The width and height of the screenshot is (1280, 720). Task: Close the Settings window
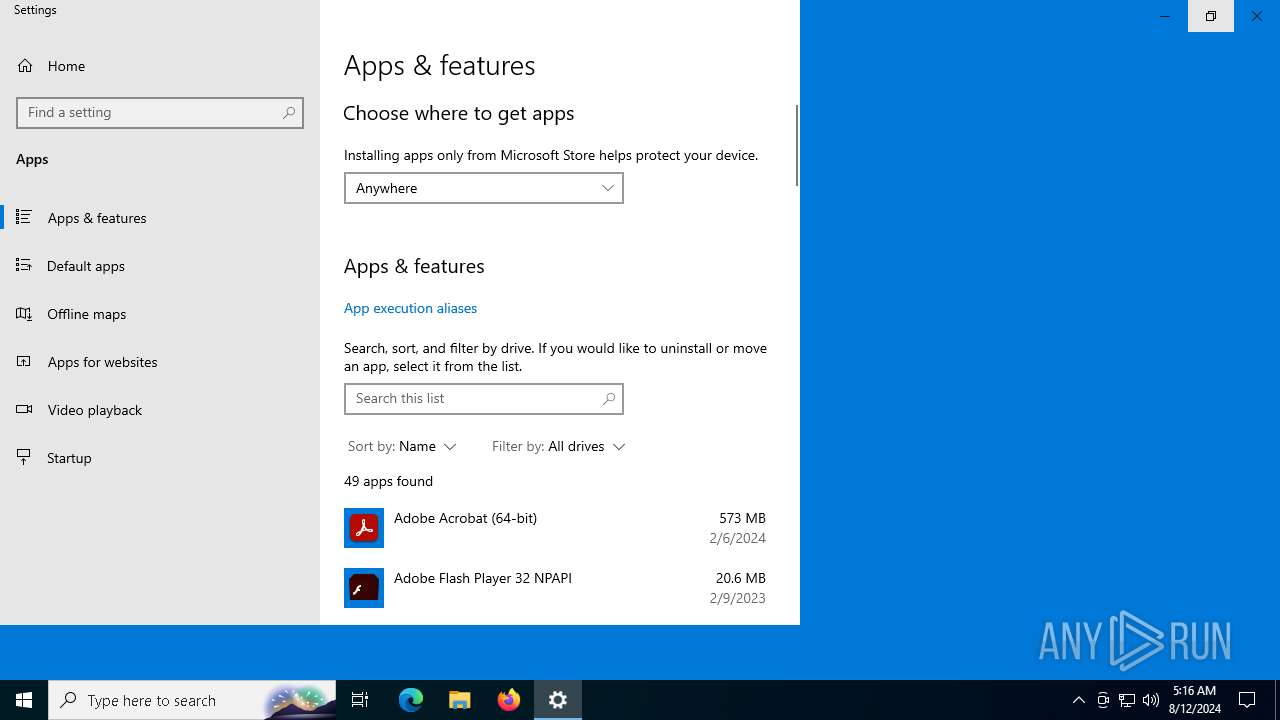click(1257, 16)
